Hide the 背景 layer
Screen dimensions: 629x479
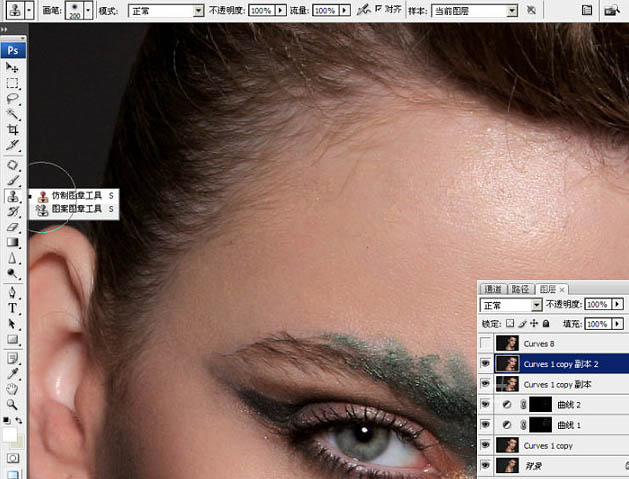click(x=485, y=465)
